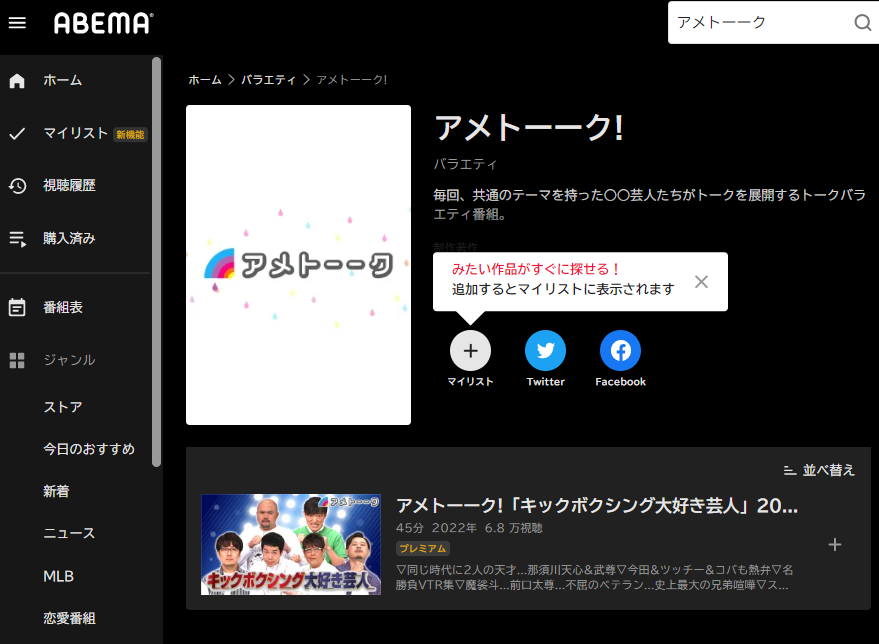The width and height of the screenshot is (879, 644).
Task: Open the 番組表 program guide
Action: point(62,307)
